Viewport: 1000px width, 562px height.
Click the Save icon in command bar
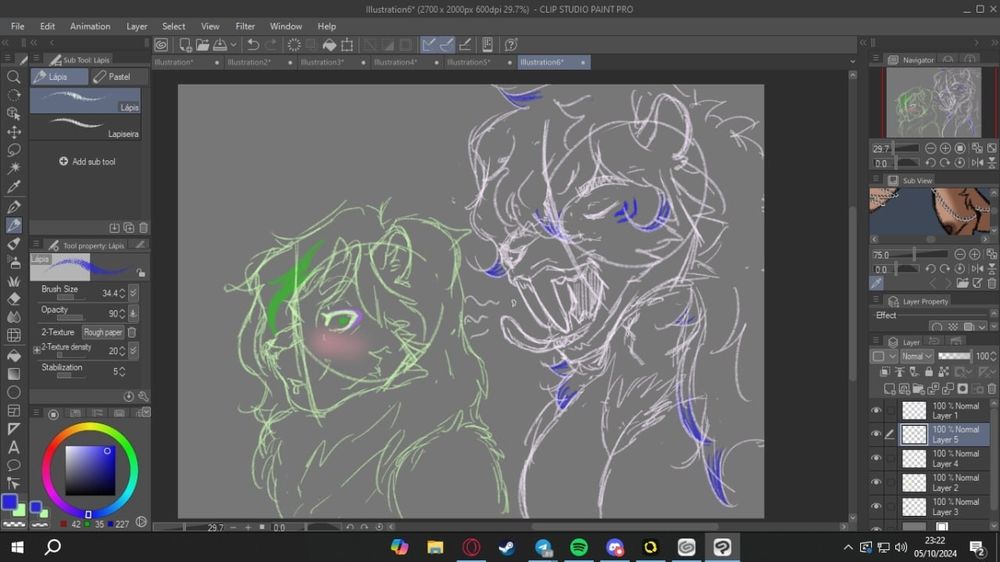point(220,45)
